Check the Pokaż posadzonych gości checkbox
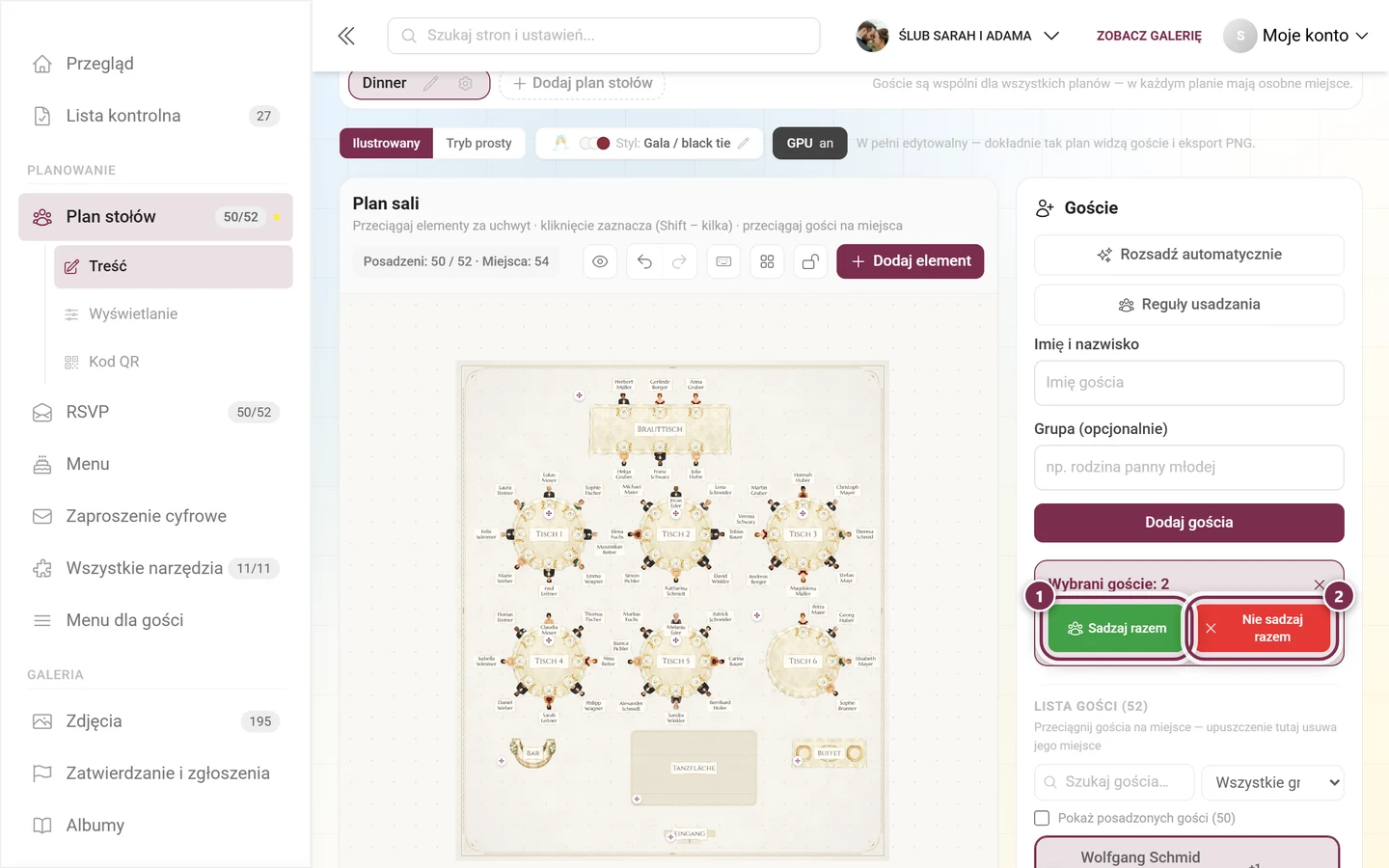The image size is (1389, 868). coord(1042,818)
